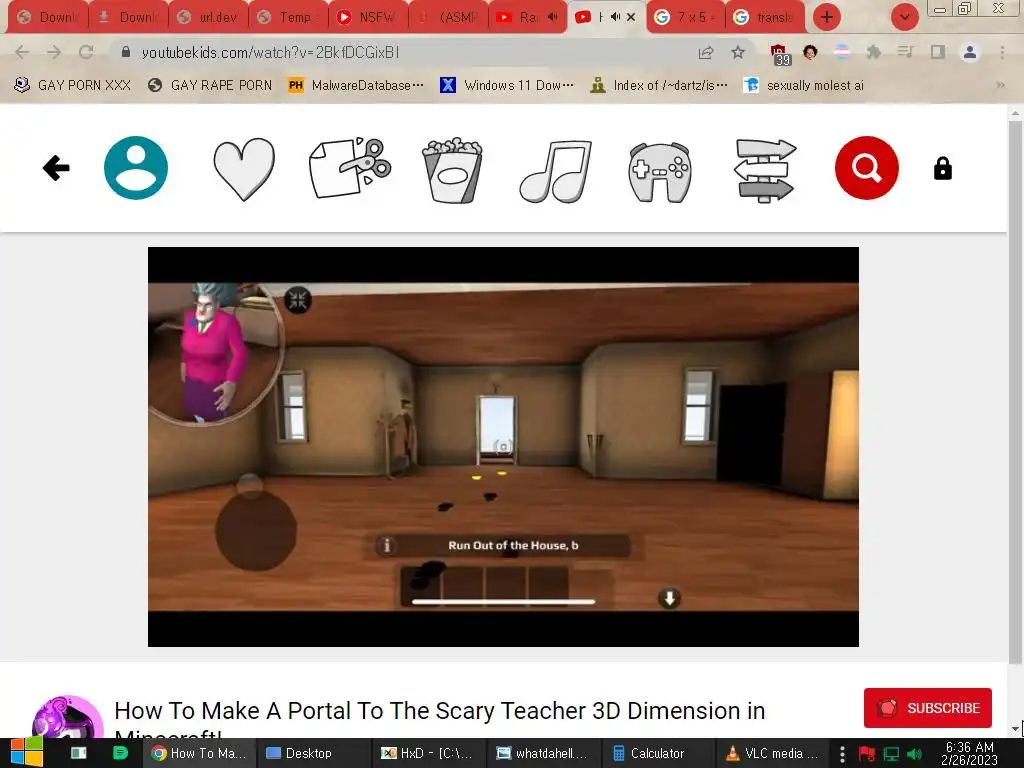Select the heart Recommended category
The width and height of the screenshot is (1024, 768).
click(244, 169)
